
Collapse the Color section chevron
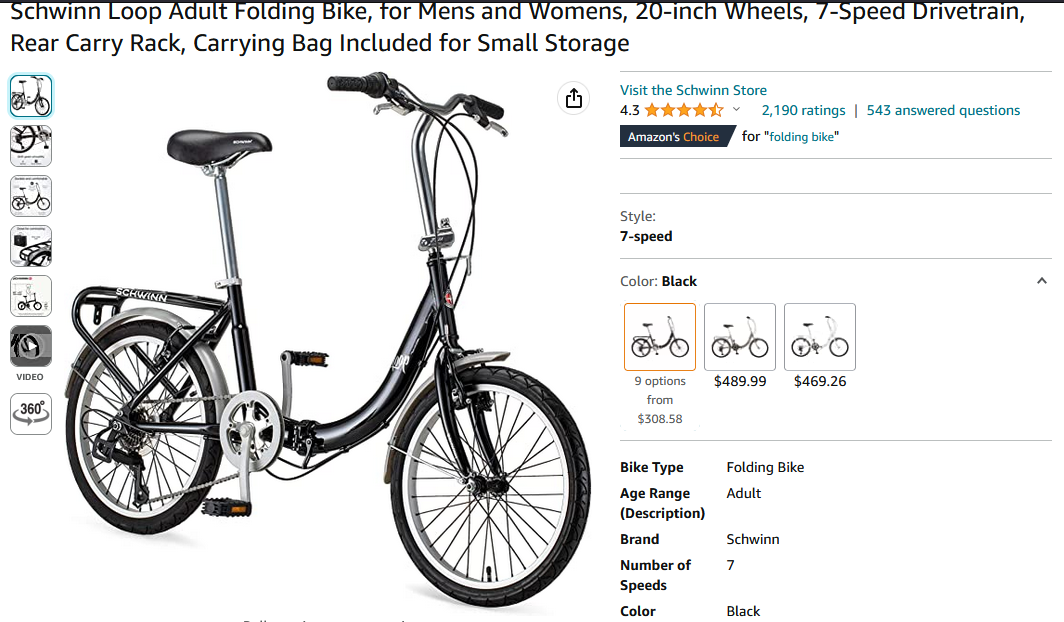tap(1042, 281)
